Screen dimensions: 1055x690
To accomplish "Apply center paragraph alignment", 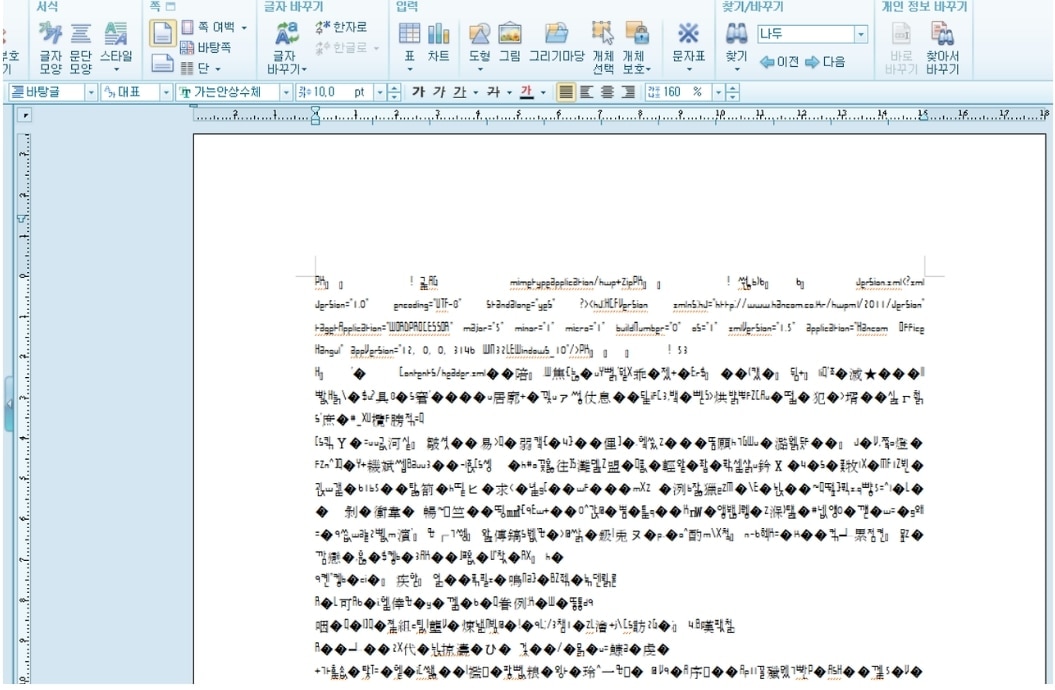I will pos(608,92).
